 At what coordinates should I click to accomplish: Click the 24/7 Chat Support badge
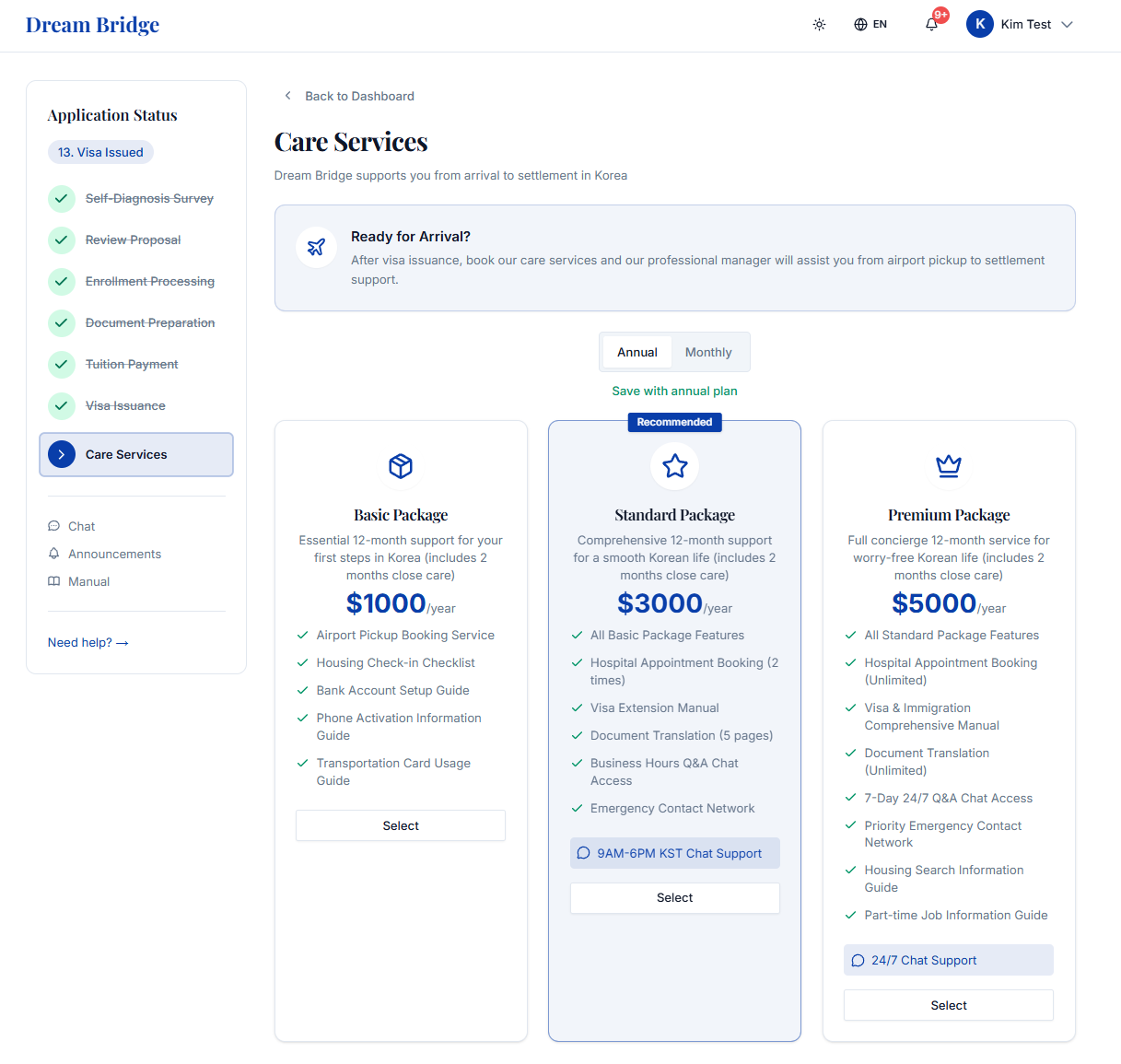[949, 960]
